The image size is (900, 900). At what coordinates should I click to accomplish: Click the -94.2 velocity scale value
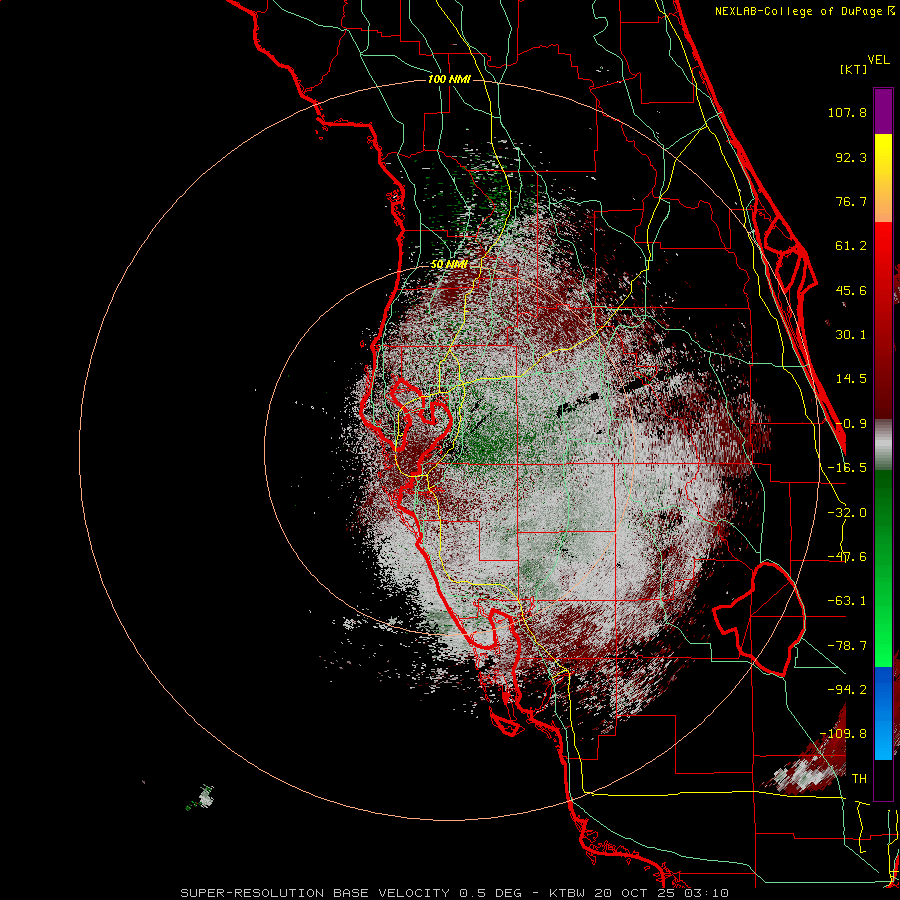(x=847, y=689)
